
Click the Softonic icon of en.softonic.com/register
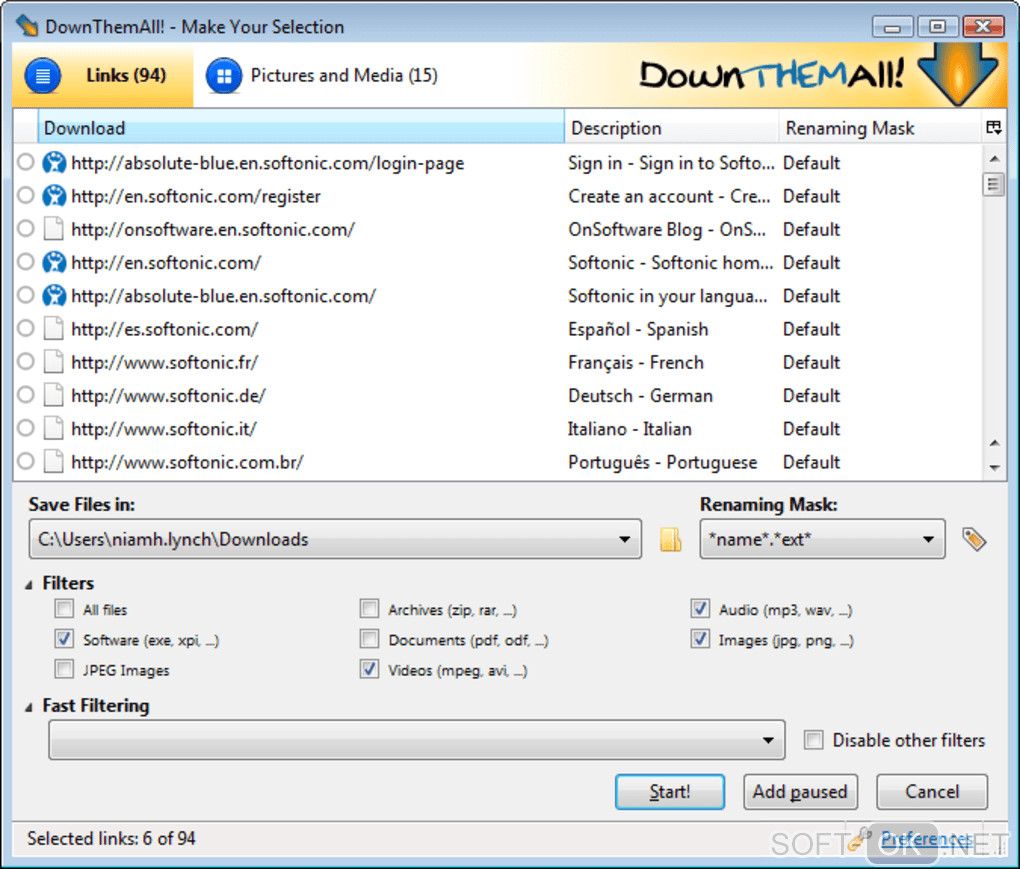[54, 196]
